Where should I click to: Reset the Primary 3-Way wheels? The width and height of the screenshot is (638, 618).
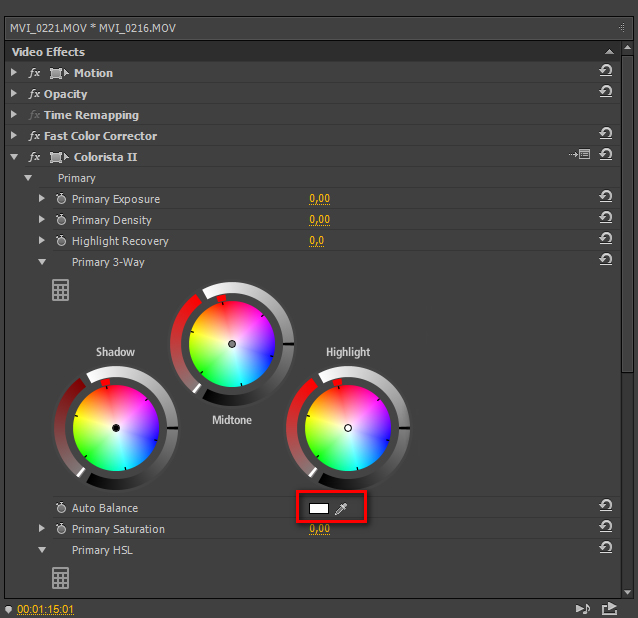[605, 259]
